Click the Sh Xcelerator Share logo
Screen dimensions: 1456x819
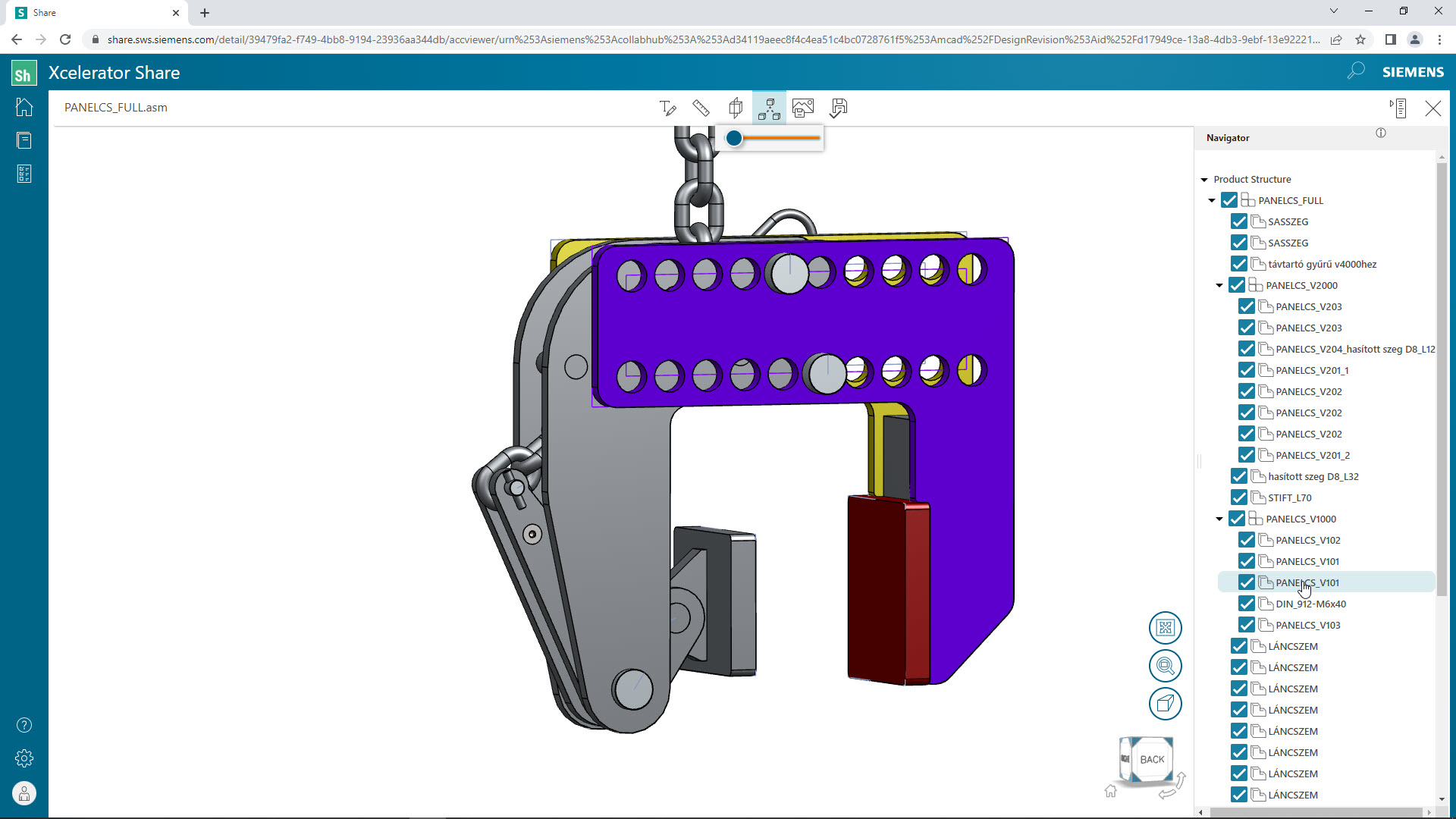pyautogui.click(x=24, y=73)
